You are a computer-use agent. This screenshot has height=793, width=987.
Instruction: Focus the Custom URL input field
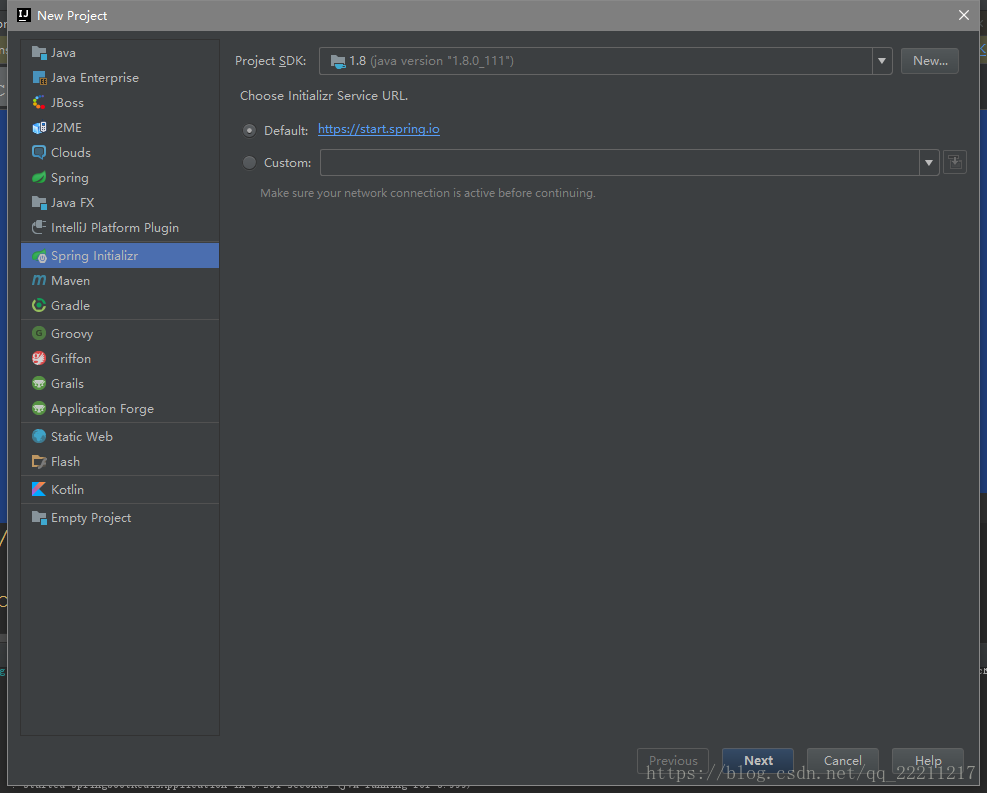(619, 162)
